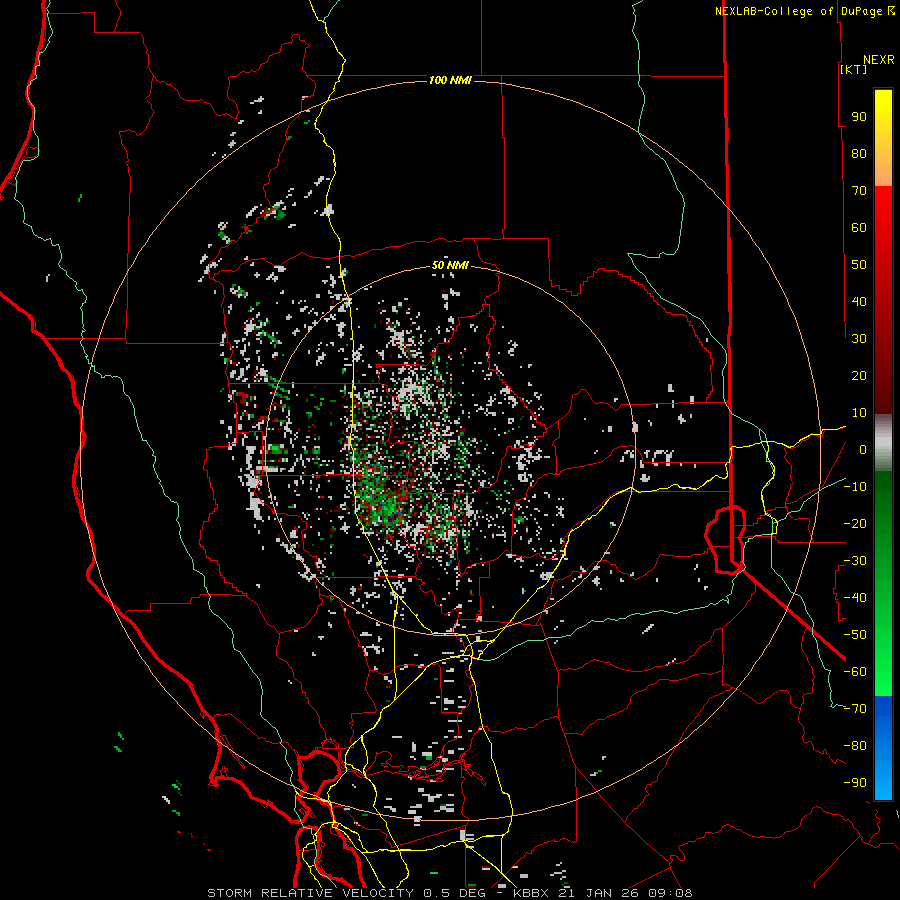This screenshot has width=900, height=900.
Task: Click the 21 JAN 26 date text
Action: (598, 893)
